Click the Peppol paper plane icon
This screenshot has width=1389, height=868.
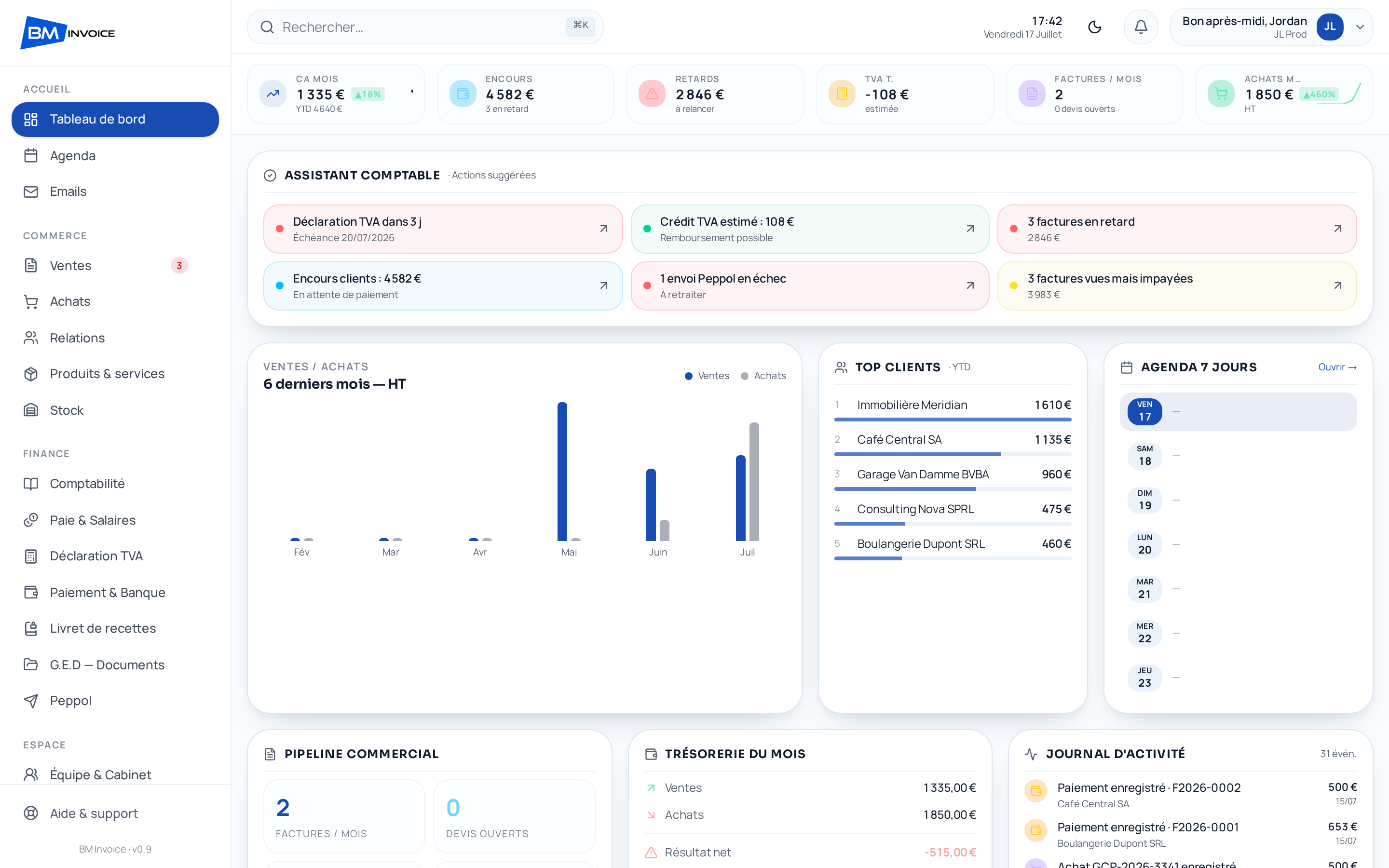(x=31, y=700)
